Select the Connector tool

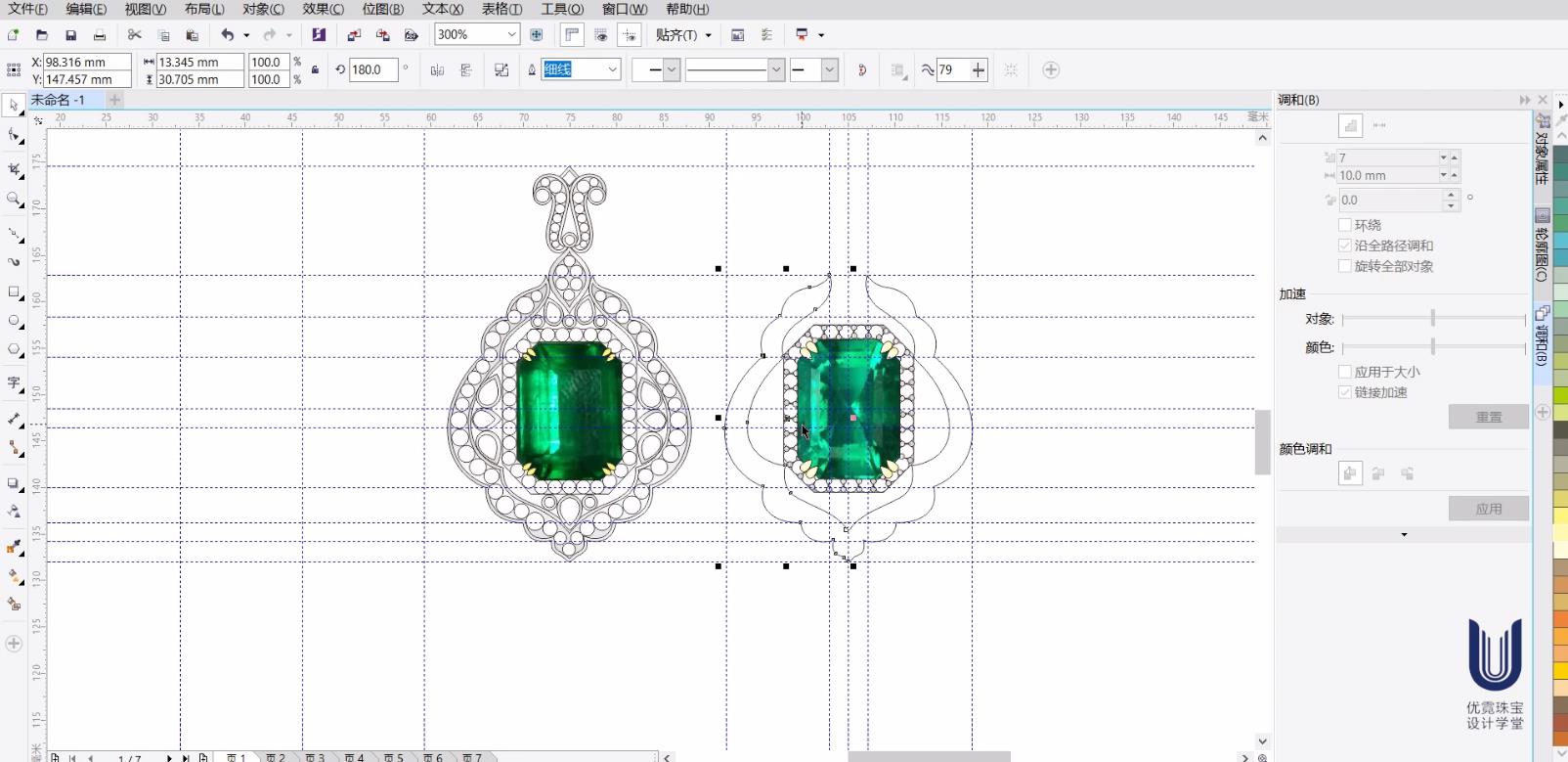pos(14,448)
